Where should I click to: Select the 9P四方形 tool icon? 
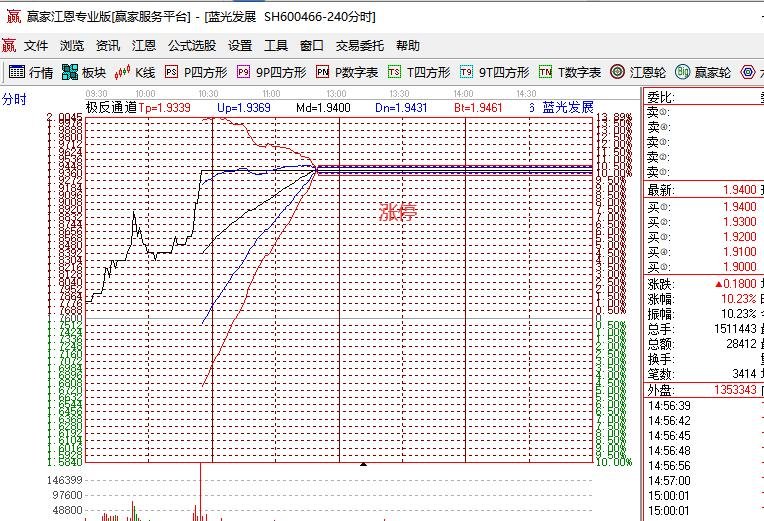[x=243, y=72]
